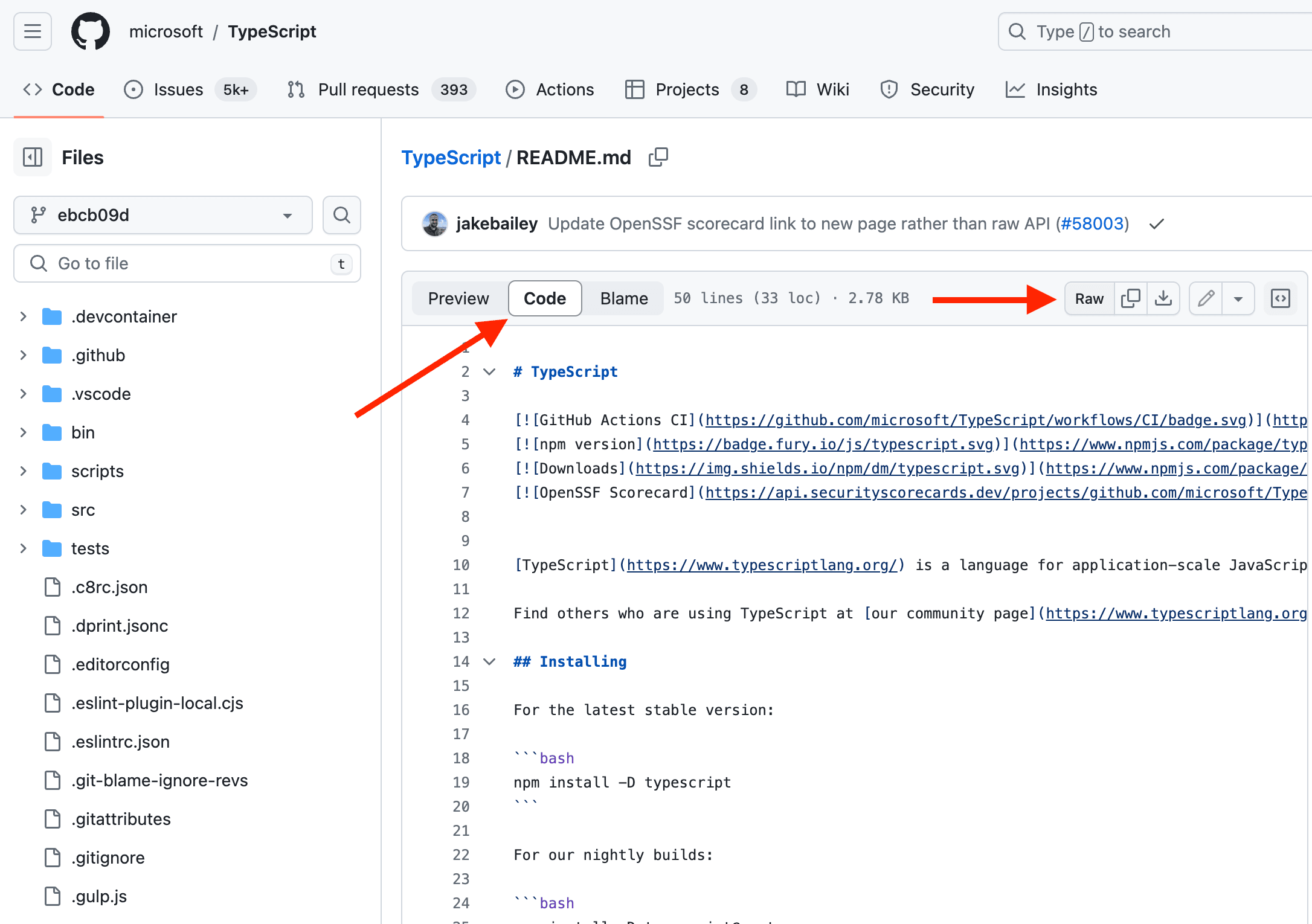Open the microsoft organization link
The width and height of the screenshot is (1312, 924).
point(166,31)
